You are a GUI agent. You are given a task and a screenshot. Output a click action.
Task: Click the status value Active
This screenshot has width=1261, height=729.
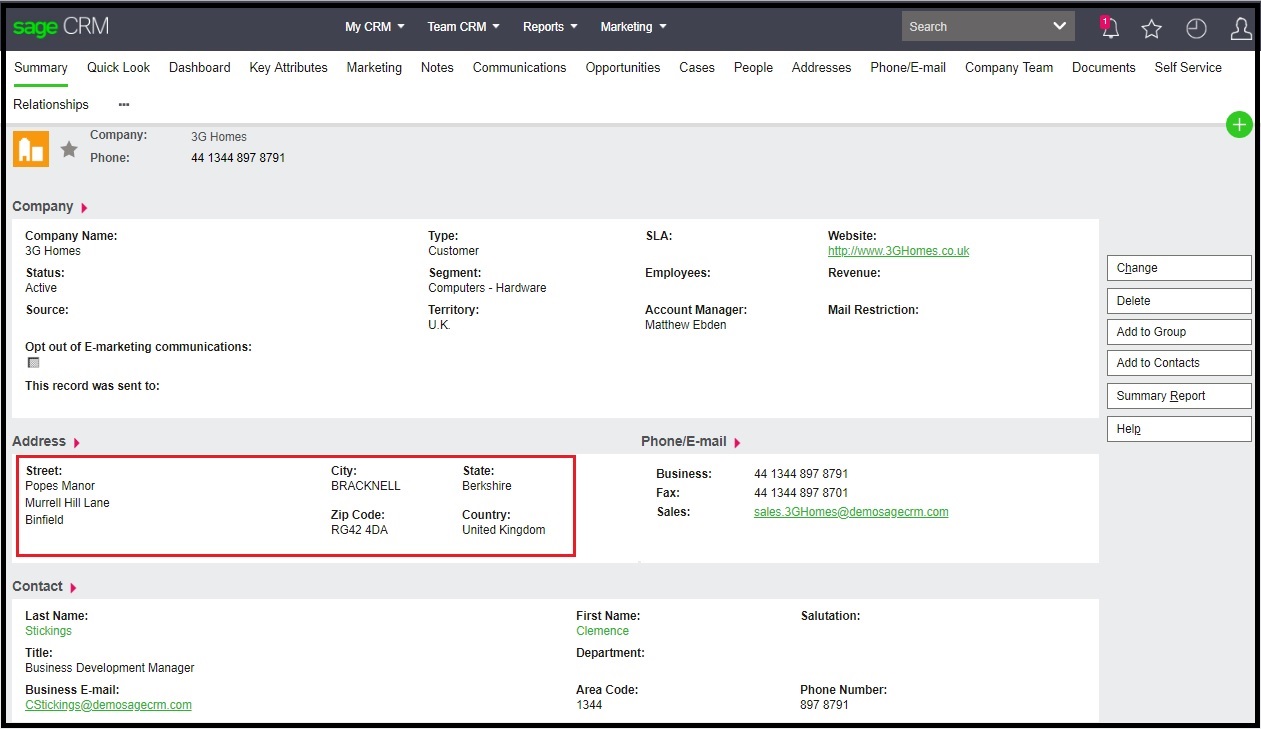[x=41, y=288]
